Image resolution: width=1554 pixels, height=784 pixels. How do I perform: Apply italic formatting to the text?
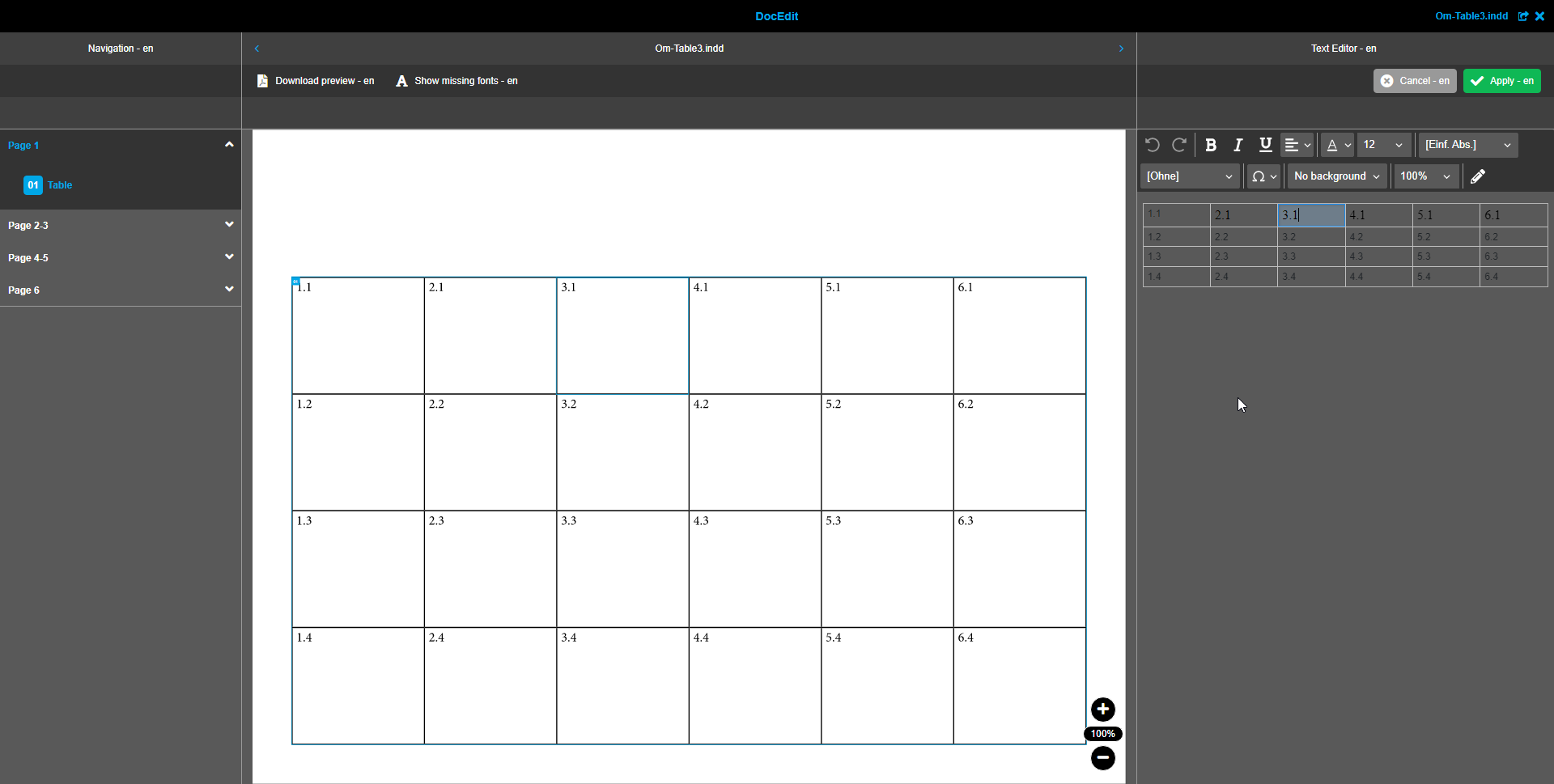coord(1238,145)
